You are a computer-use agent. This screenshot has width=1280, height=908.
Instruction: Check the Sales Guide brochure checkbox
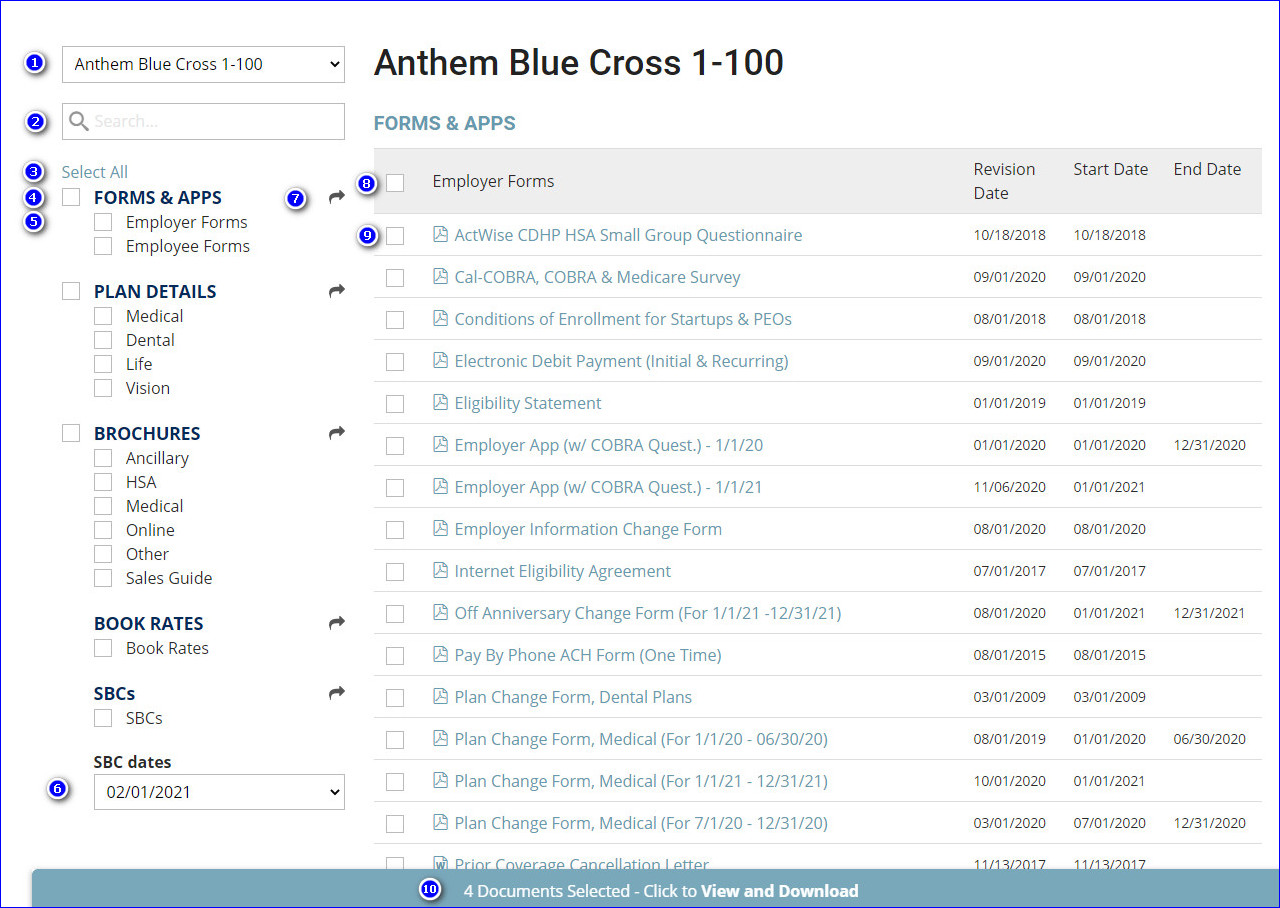pos(103,578)
